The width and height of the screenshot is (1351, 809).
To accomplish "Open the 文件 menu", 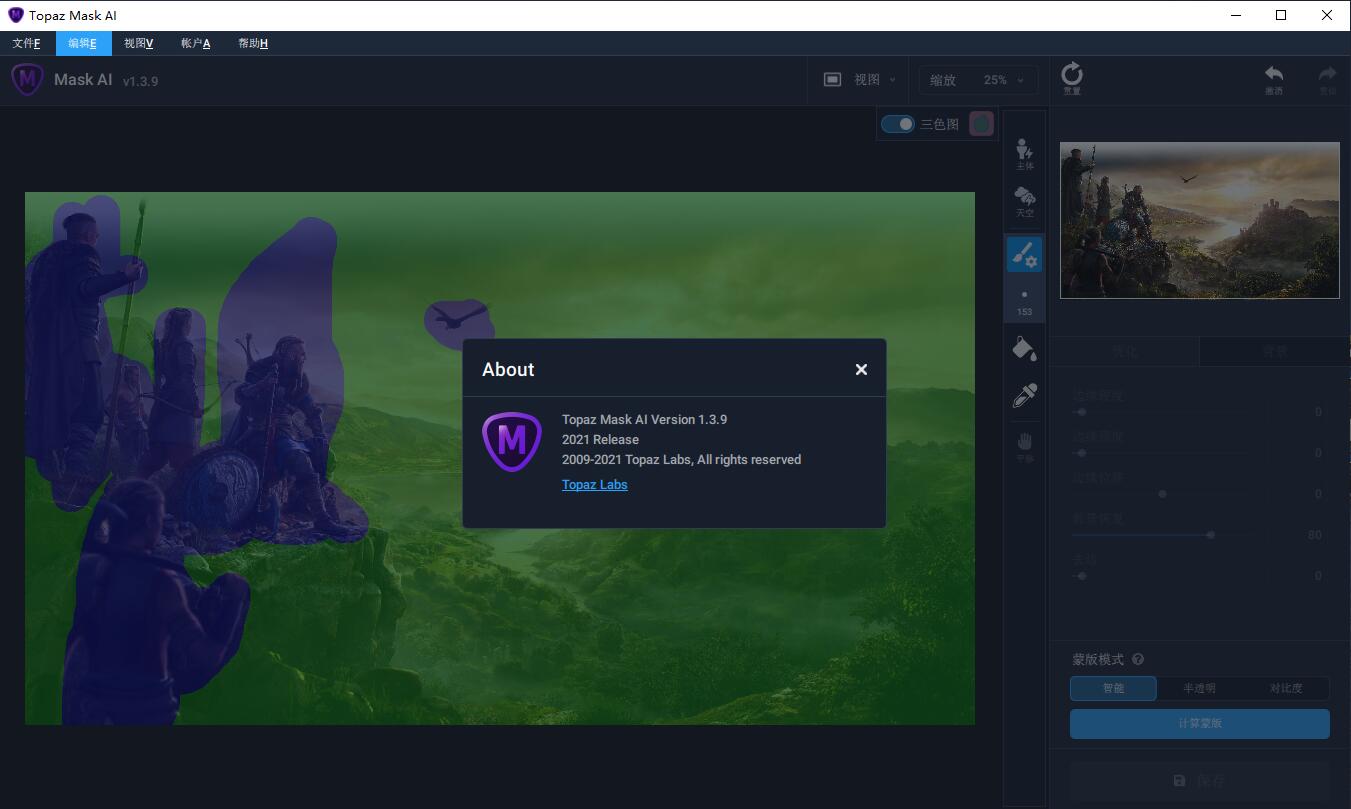I will pyautogui.click(x=26, y=43).
